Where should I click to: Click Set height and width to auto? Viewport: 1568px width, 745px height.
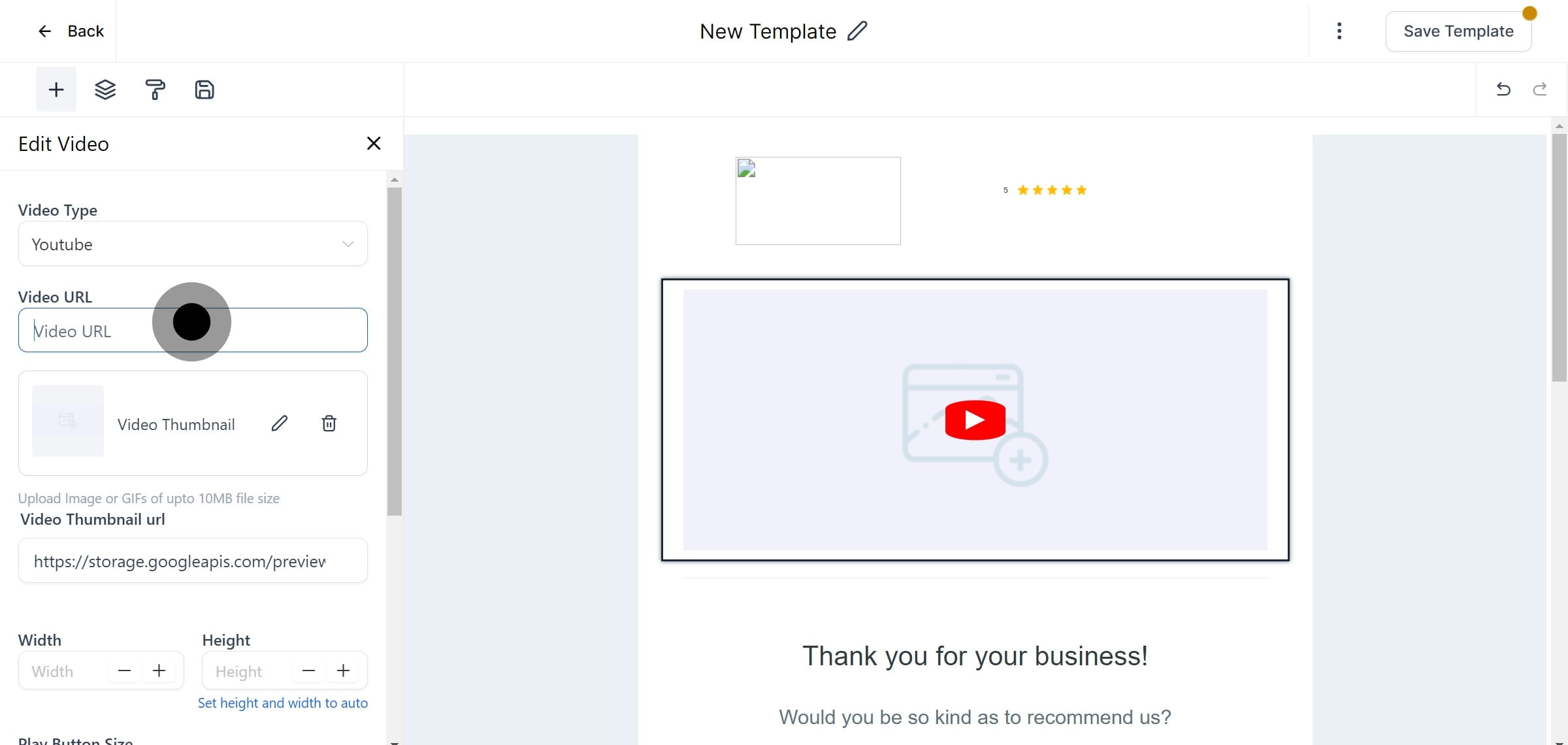[x=283, y=703]
